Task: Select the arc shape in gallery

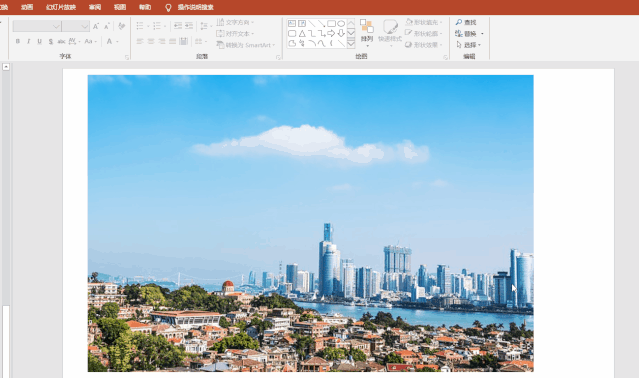Action: tap(312, 43)
